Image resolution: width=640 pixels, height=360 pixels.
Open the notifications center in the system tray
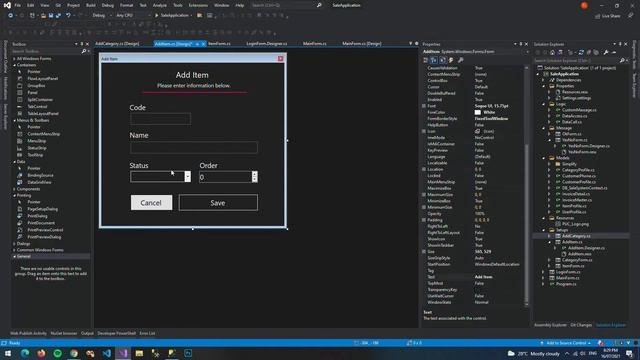coord(630,353)
